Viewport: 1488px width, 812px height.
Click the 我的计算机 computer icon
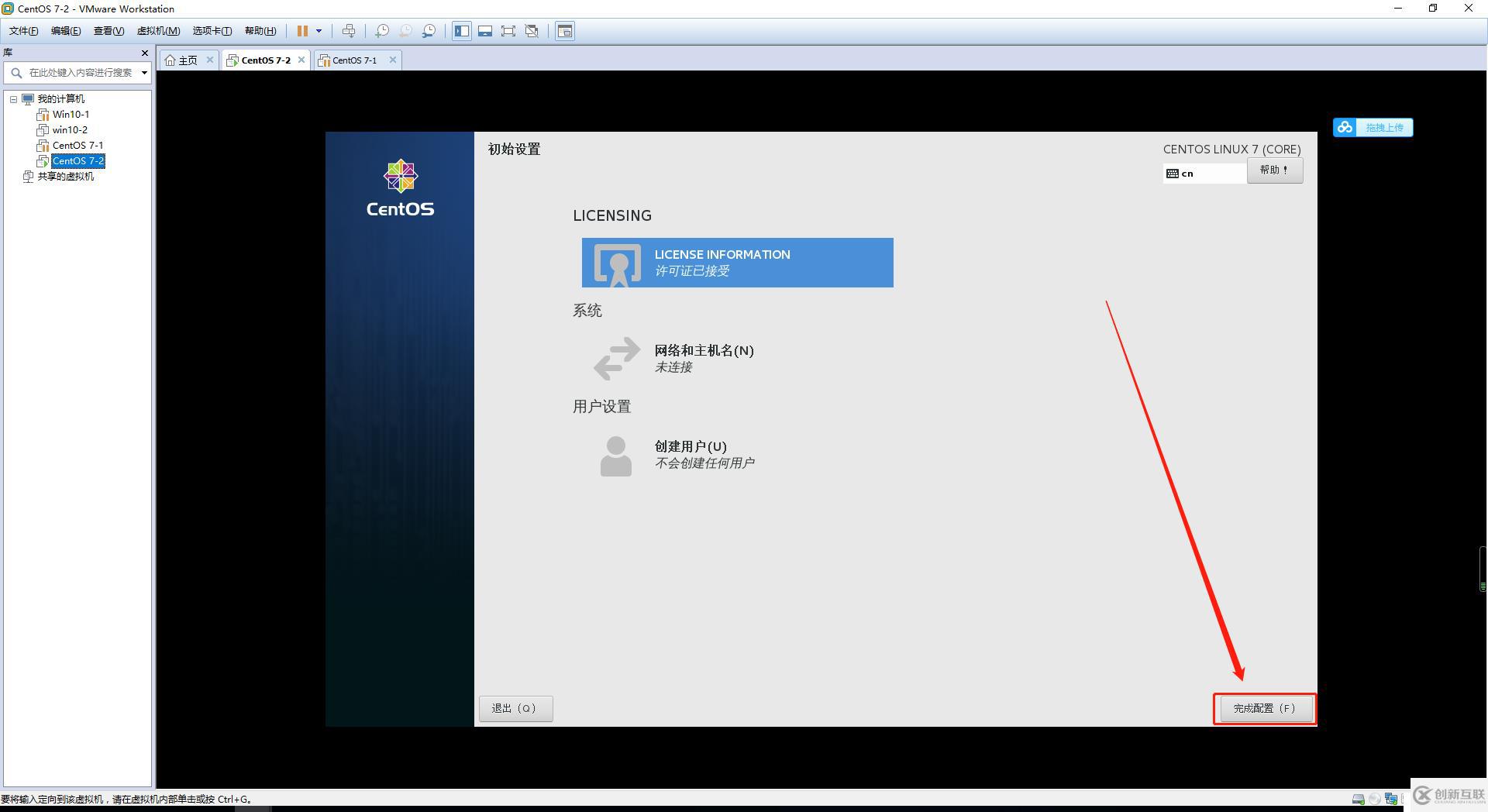tap(28, 99)
